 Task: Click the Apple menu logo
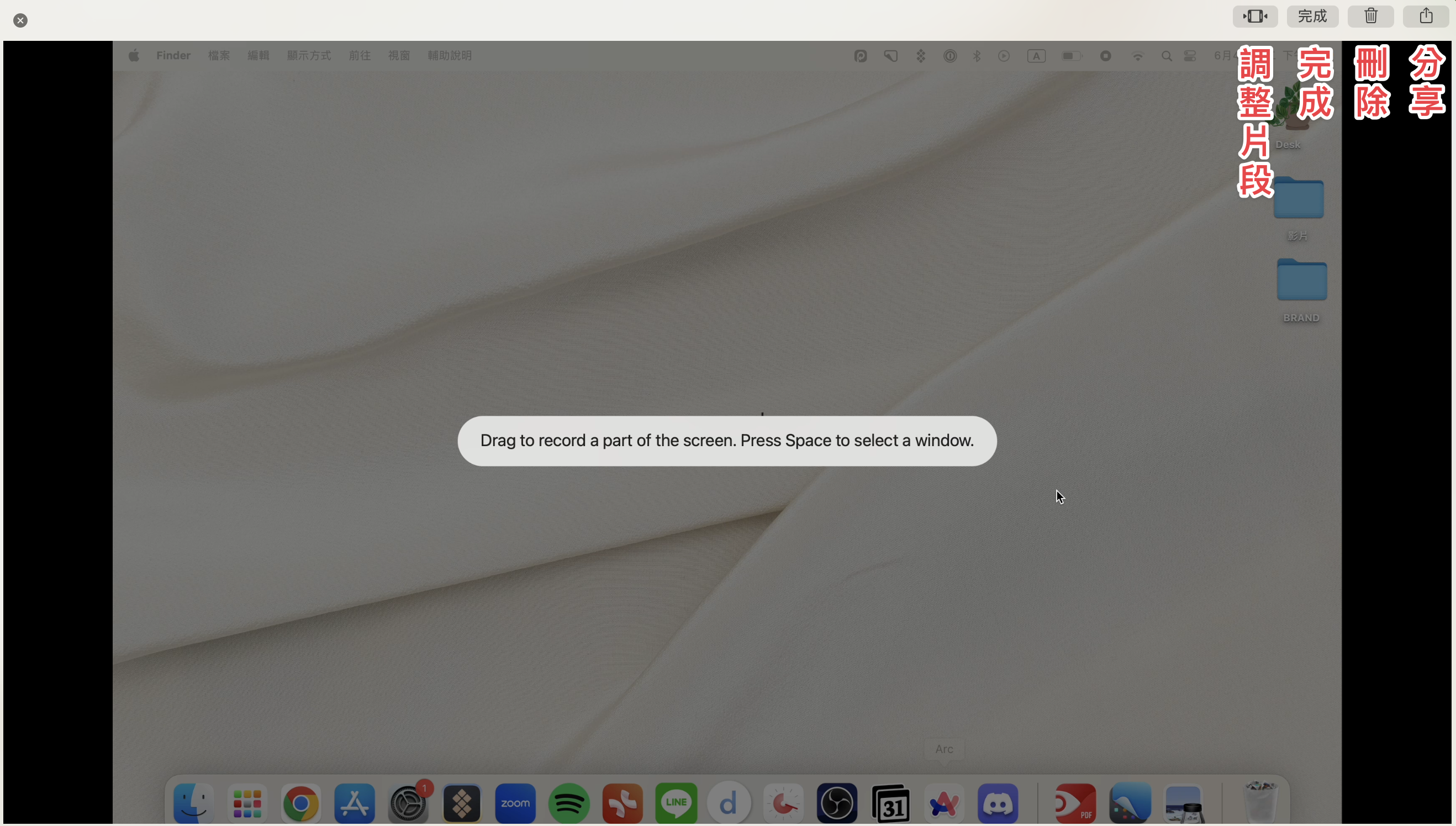[134, 56]
